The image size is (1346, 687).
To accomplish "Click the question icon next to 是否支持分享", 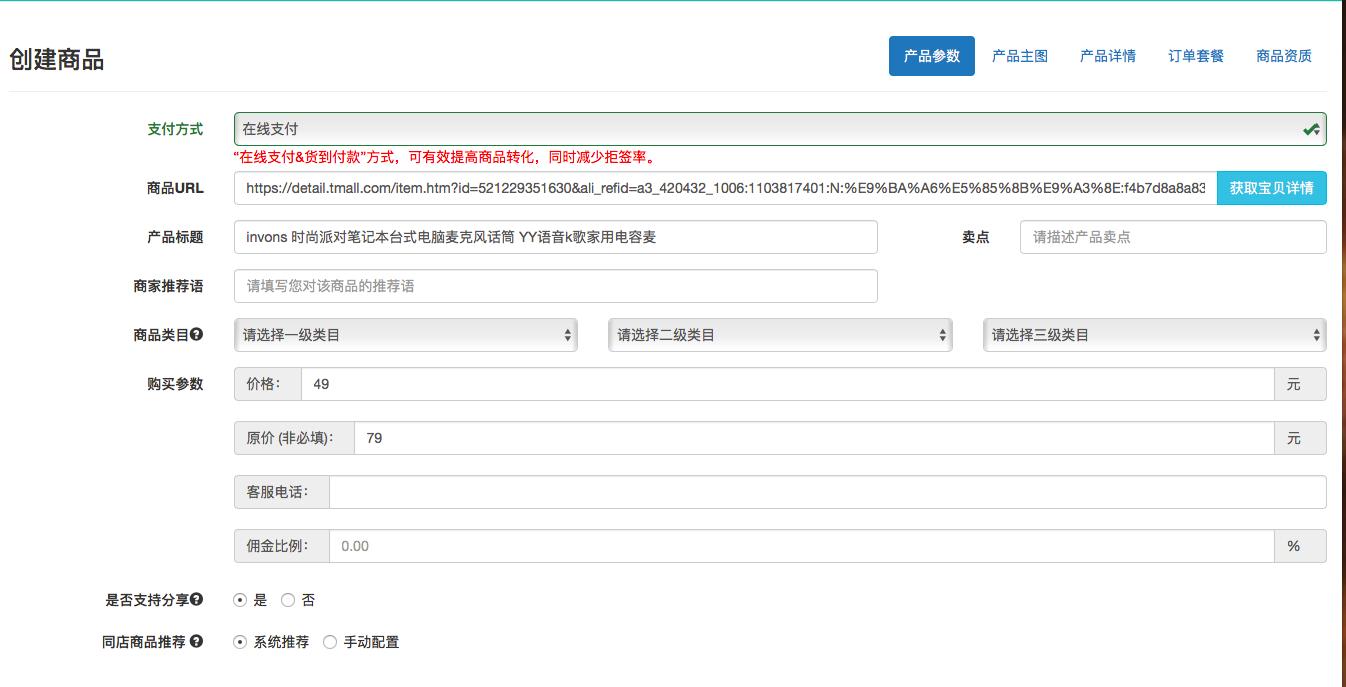I will coord(196,600).
